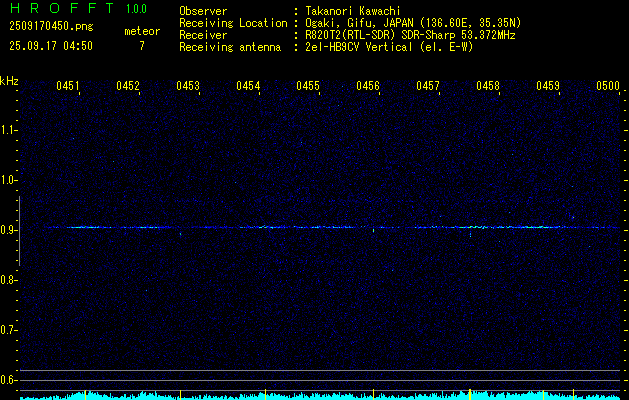Screen dimensions: 629x400
Task: Click the 0452 time axis label
Action: pyautogui.click(x=128, y=86)
